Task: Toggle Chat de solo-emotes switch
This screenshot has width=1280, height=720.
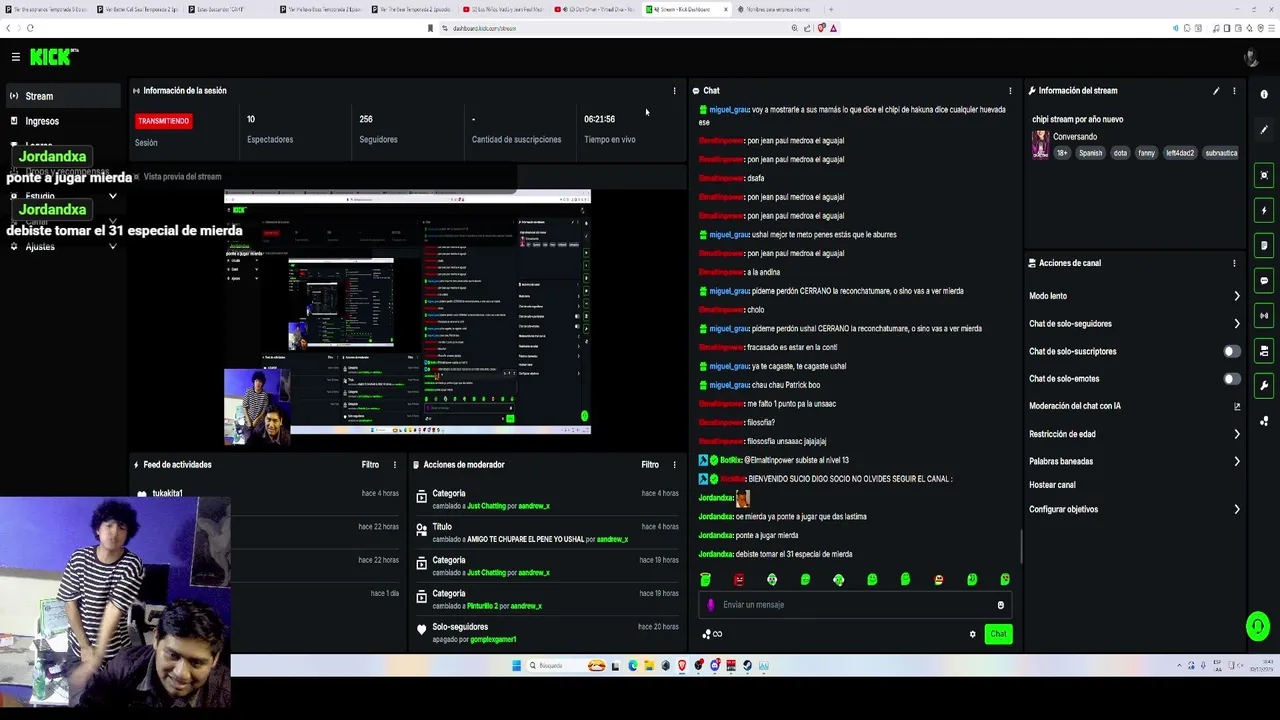Action: 1232,379
